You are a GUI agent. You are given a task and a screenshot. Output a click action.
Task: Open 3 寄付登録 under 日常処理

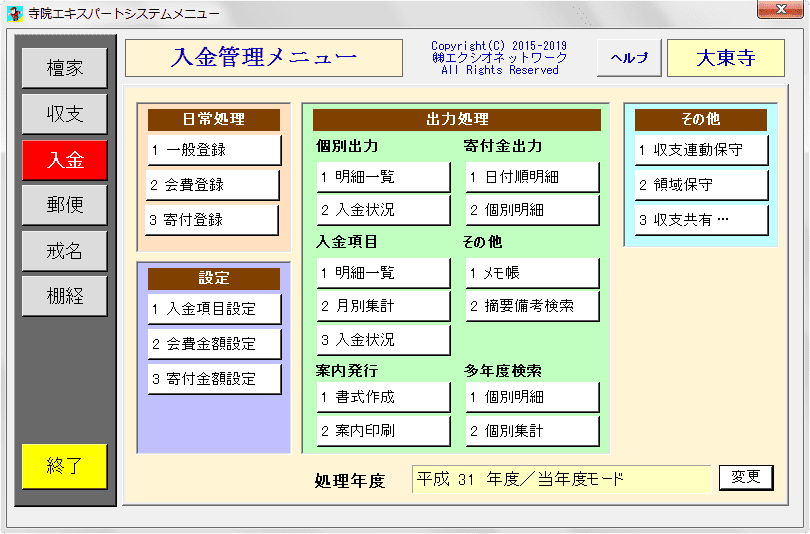[212, 220]
